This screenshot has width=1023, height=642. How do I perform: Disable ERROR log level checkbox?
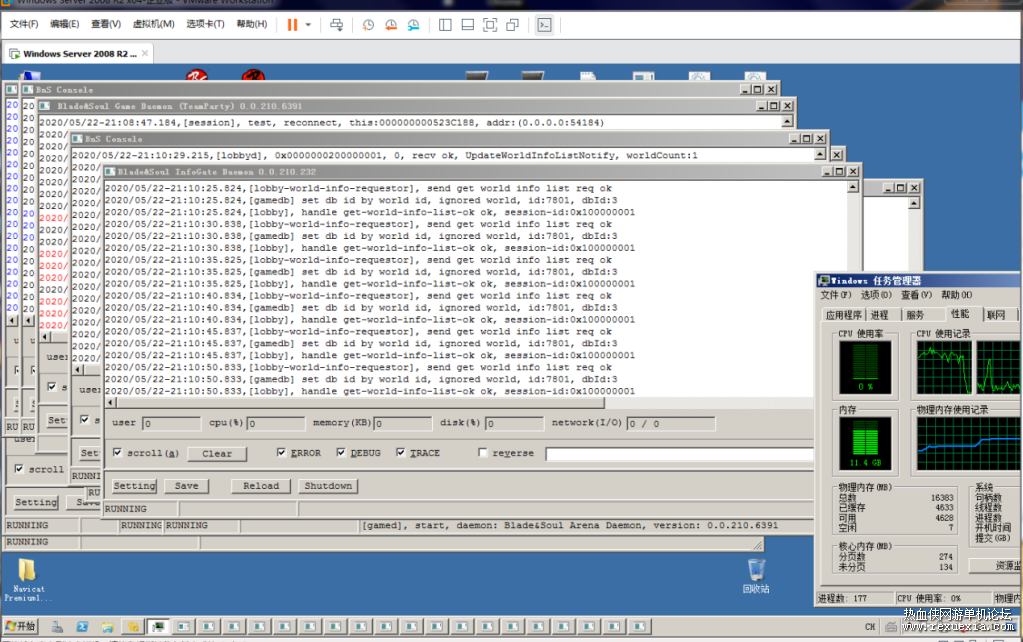281,452
